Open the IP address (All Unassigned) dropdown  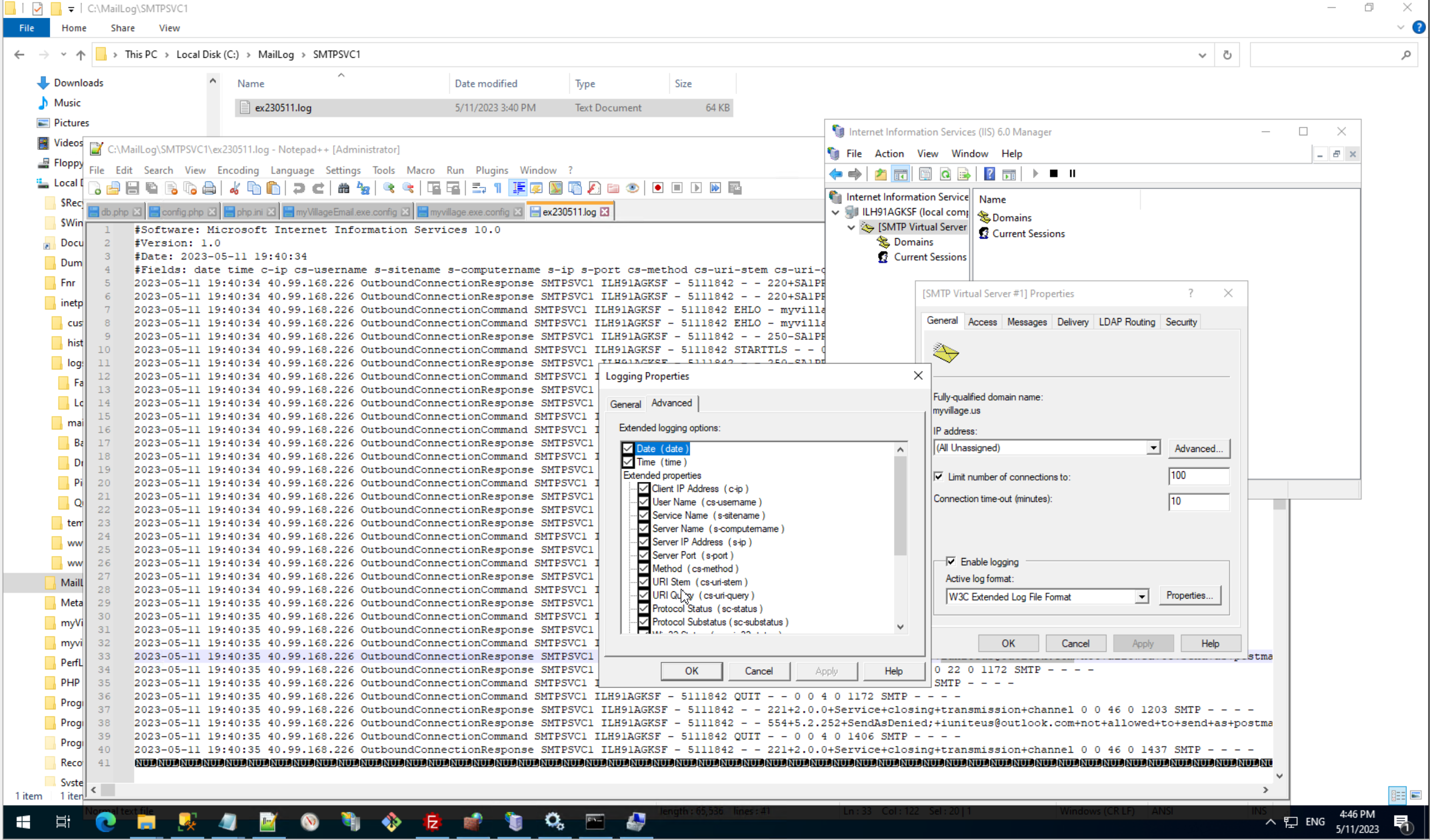click(1153, 448)
